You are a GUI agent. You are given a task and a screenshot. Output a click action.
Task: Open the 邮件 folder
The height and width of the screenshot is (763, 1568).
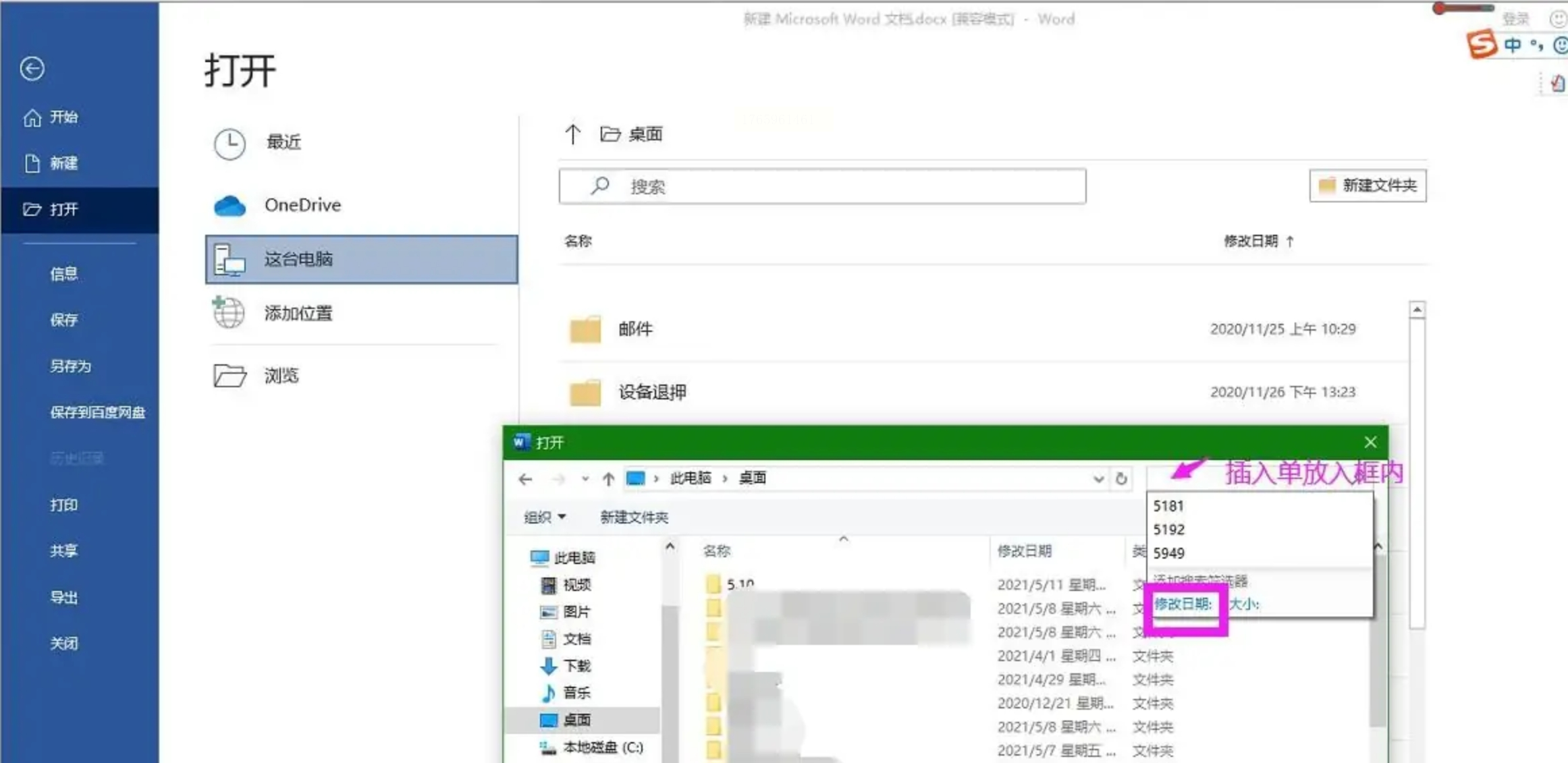point(635,329)
